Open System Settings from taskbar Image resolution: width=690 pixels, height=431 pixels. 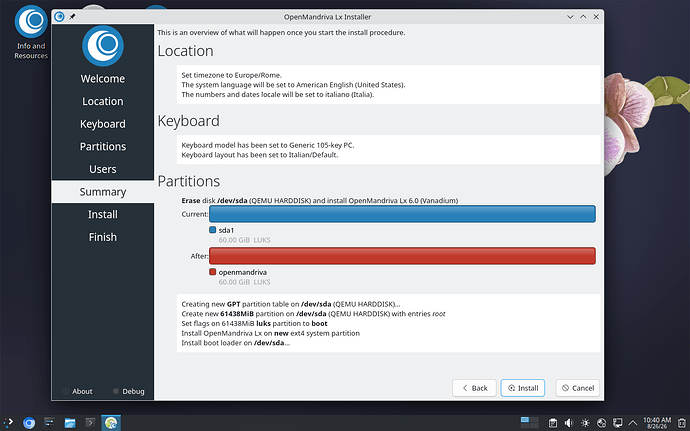tap(49, 423)
